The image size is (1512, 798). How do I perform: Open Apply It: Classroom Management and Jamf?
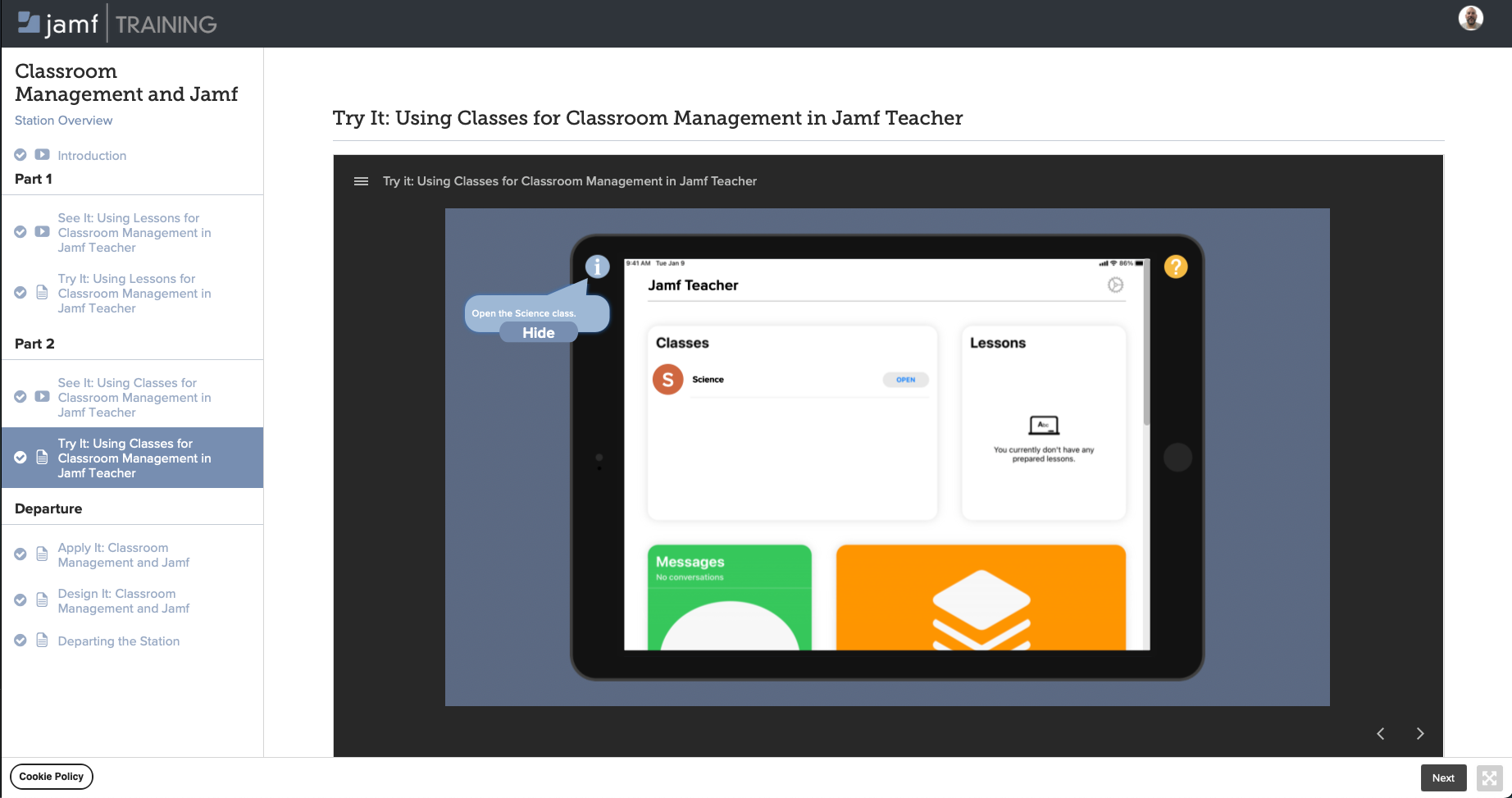[x=123, y=554]
